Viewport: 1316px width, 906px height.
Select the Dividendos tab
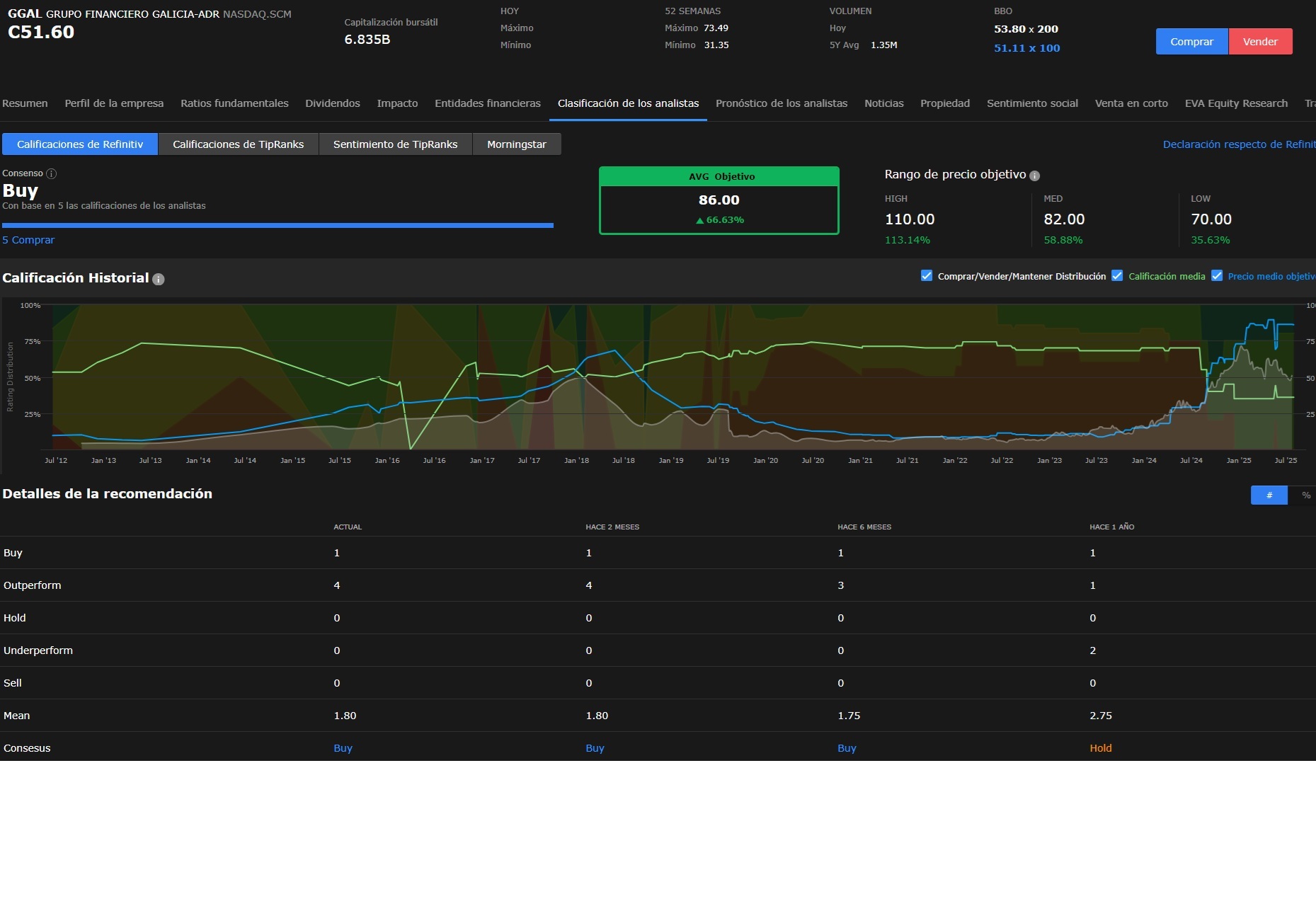click(333, 103)
